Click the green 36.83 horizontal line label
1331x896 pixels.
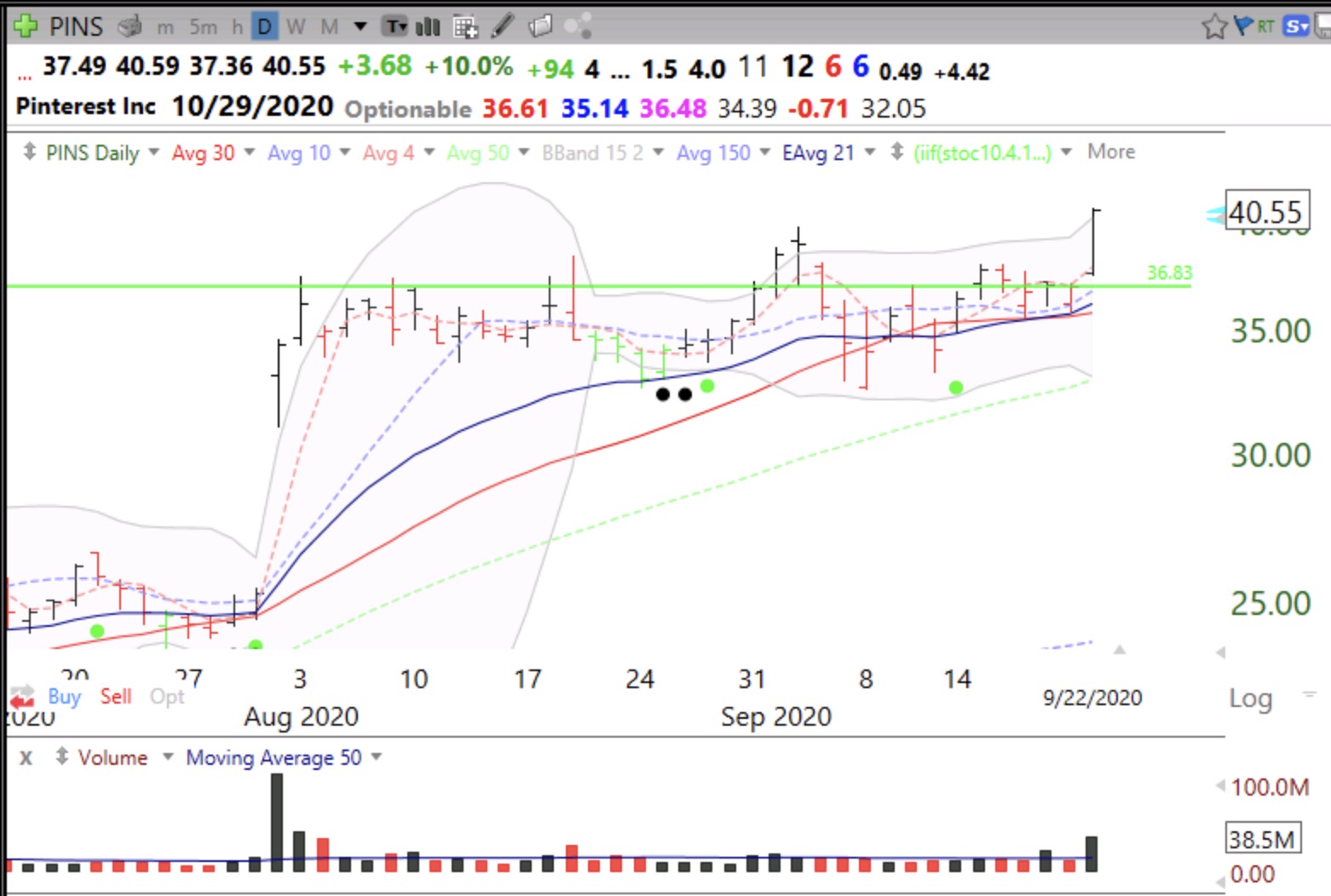(1169, 273)
